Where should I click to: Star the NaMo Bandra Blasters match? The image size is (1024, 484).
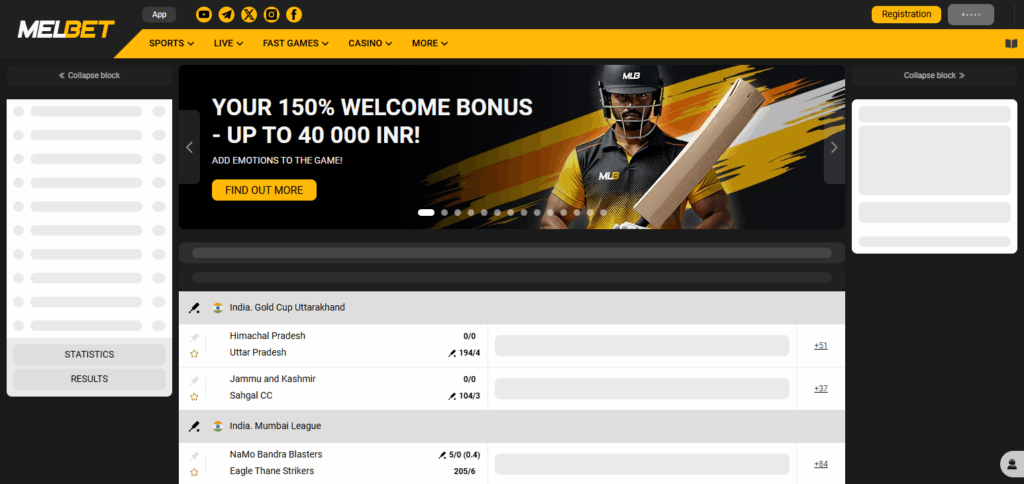[194, 472]
